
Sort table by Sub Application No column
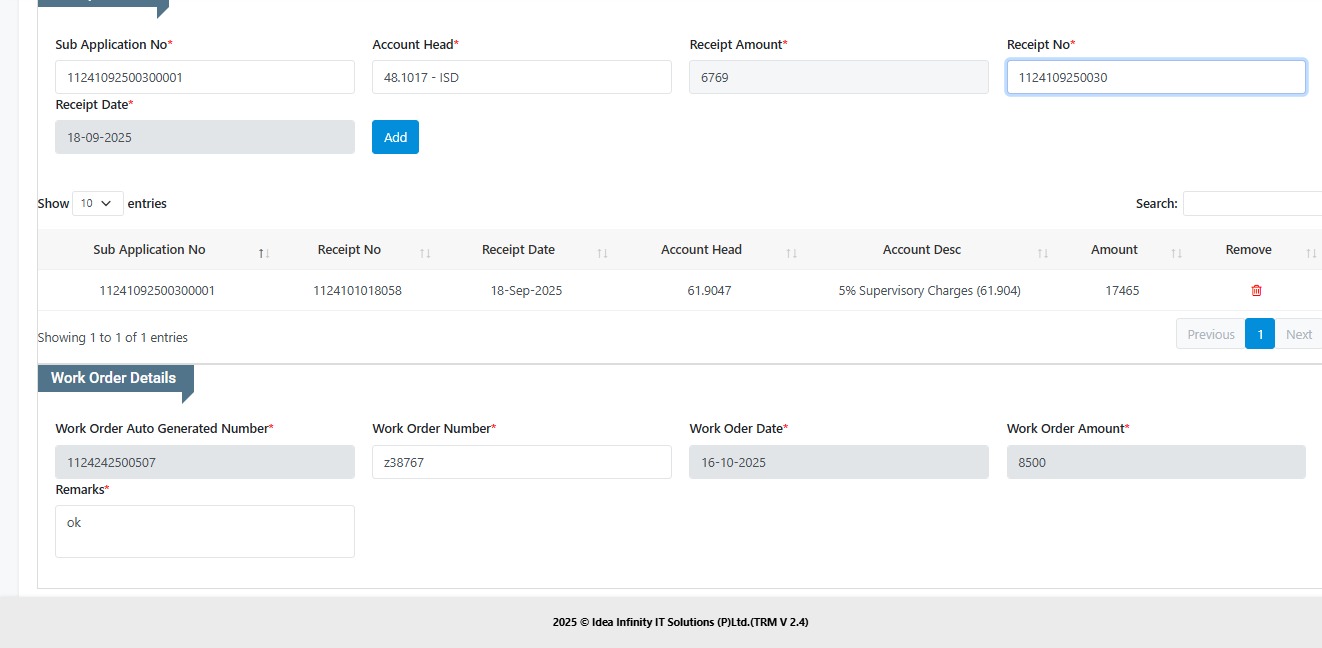(149, 250)
